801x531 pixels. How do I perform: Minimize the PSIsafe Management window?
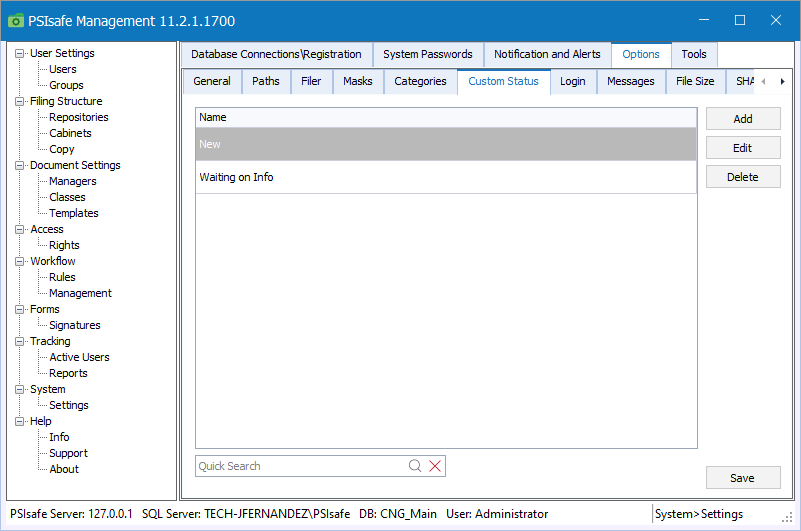(x=704, y=20)
